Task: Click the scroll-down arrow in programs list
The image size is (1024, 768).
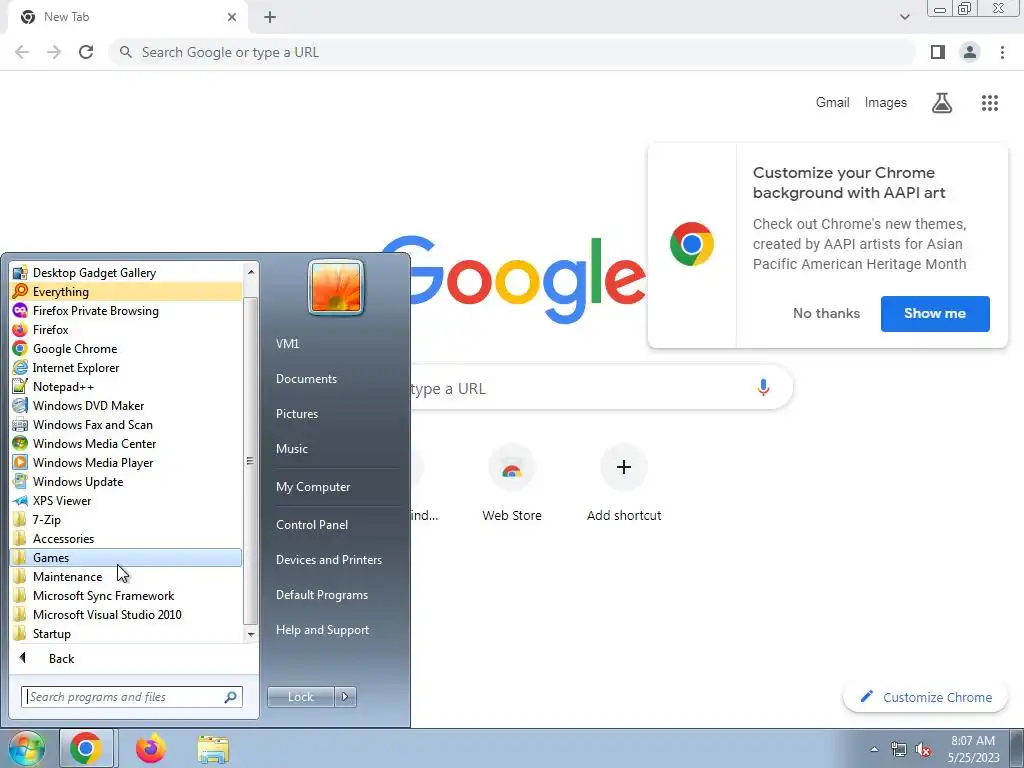Action: 250,634
